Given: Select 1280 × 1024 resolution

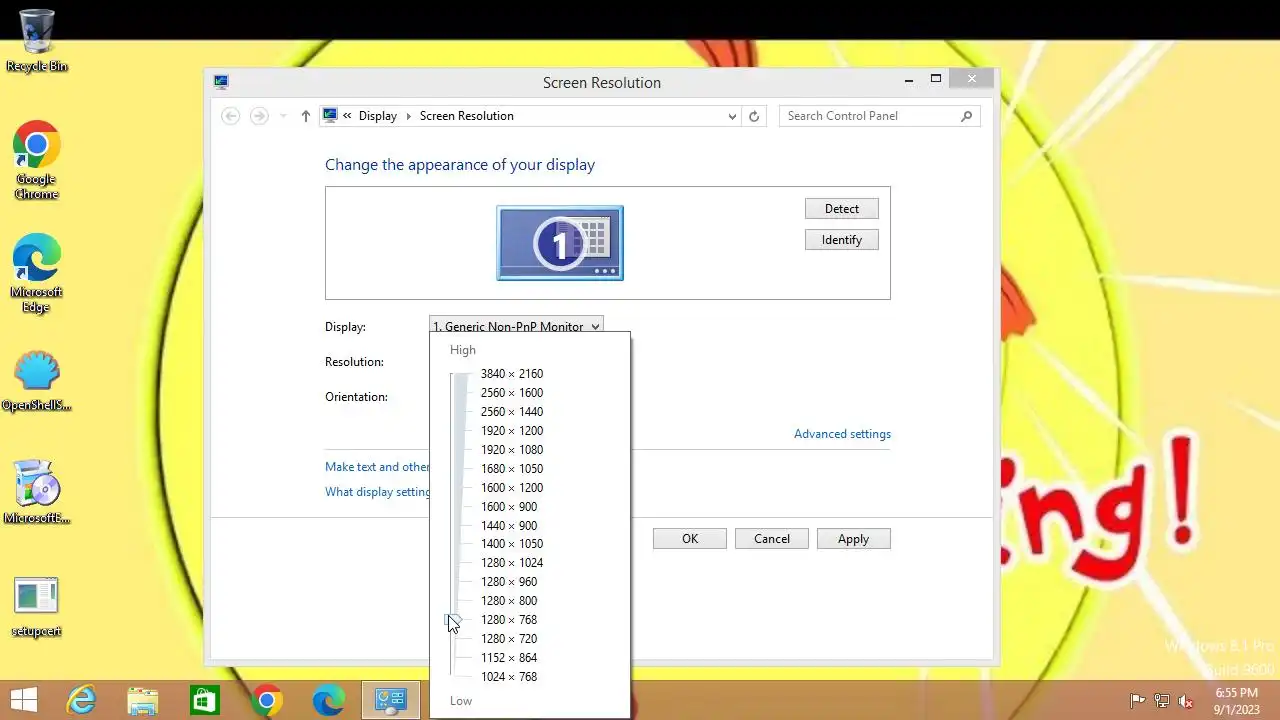Looking at the screenshot, I should tap(512, 563).
